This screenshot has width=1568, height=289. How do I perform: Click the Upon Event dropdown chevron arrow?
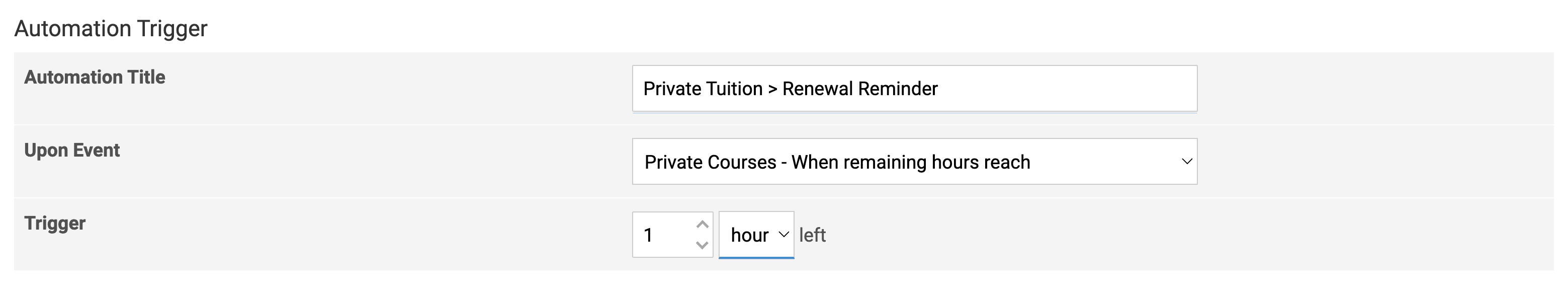(1186, 162)
